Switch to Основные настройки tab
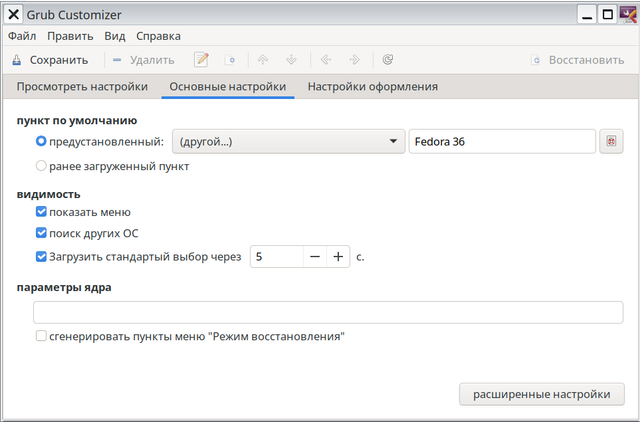 click(228, 87)
